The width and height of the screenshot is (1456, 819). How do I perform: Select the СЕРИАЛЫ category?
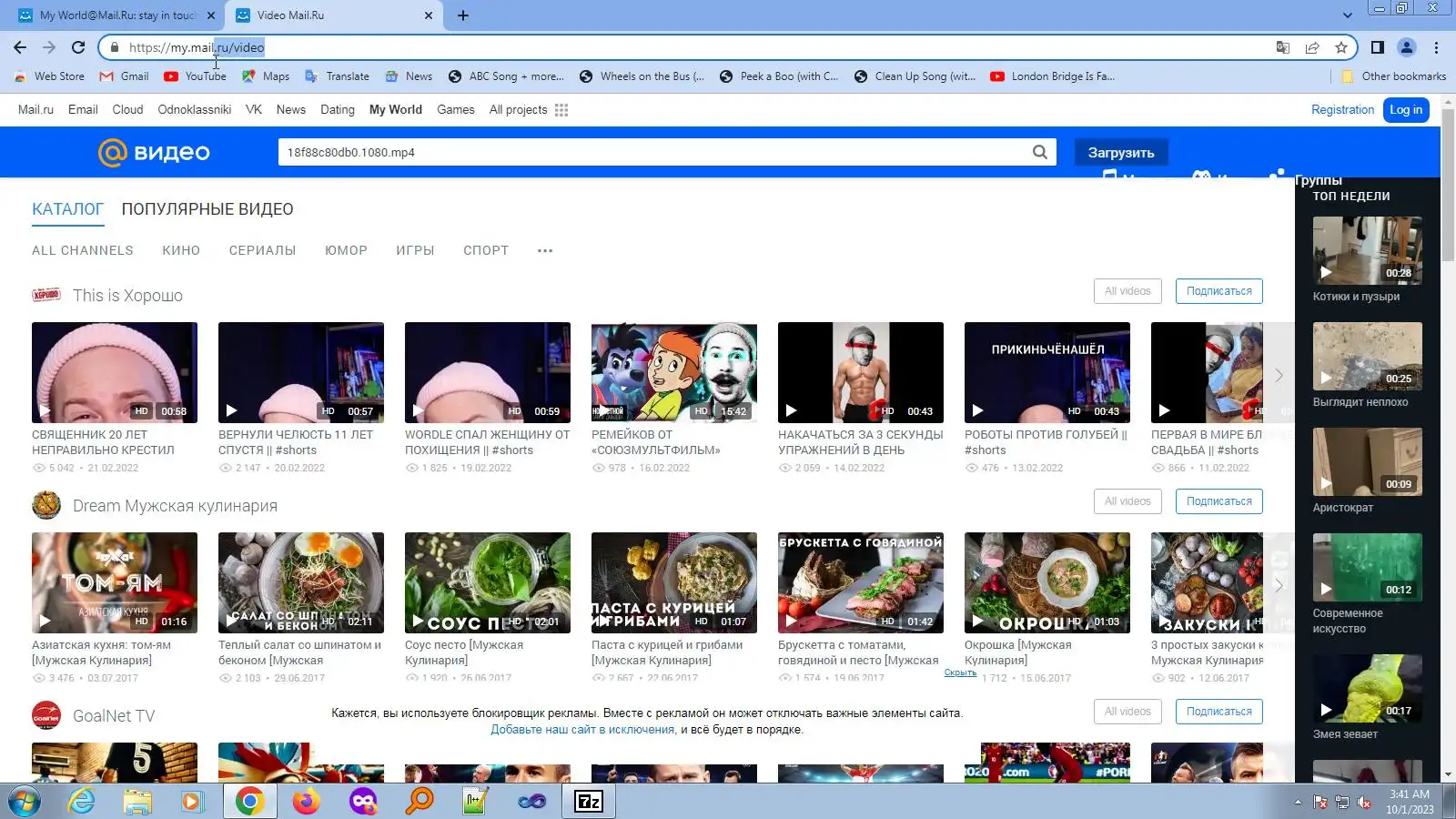coord(263,250)
